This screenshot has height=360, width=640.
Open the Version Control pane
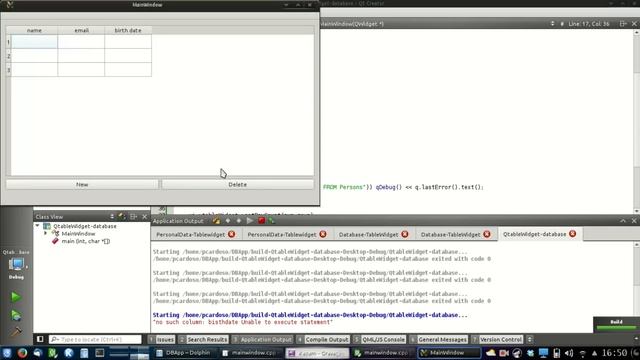pos(497,339)
